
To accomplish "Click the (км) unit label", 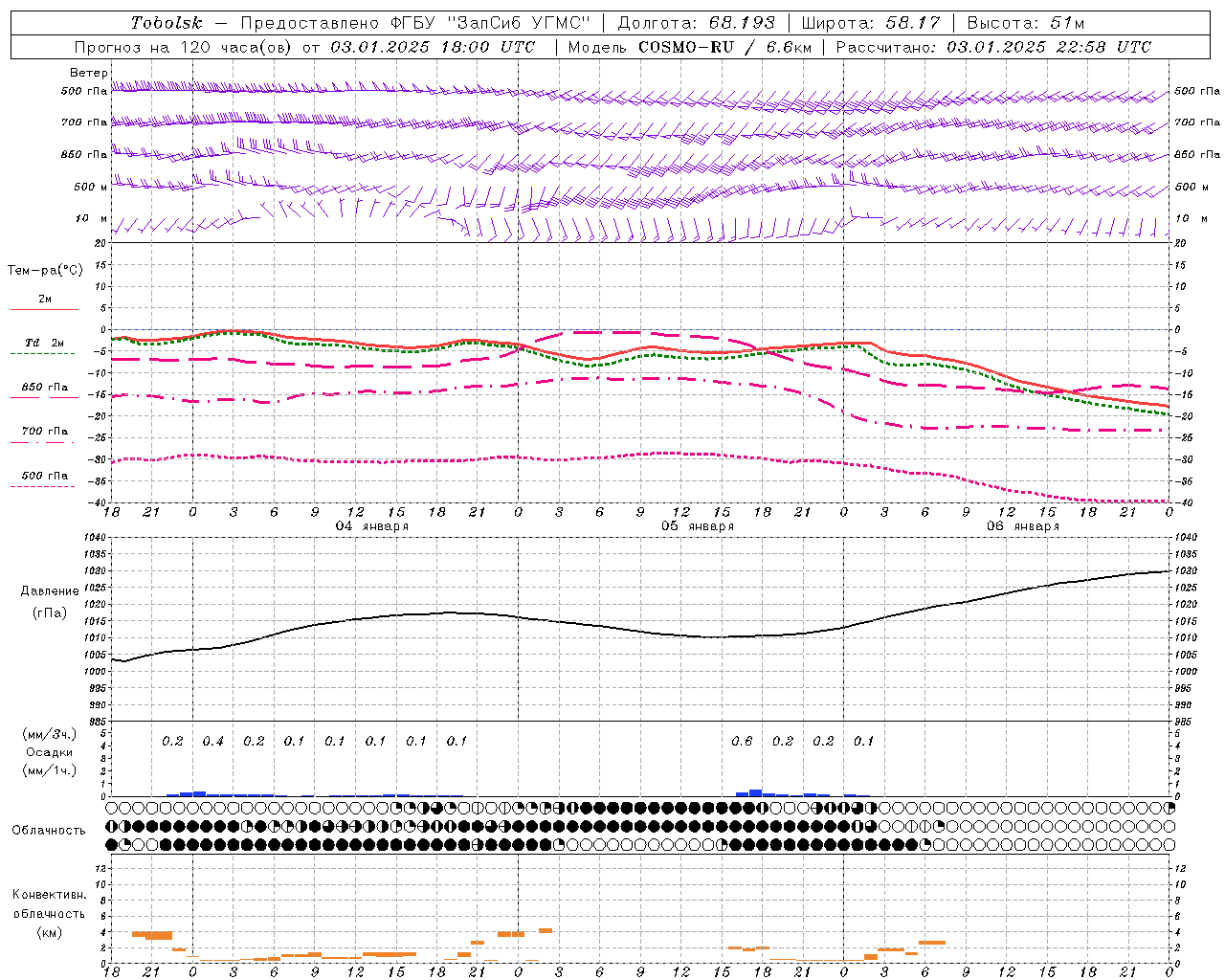I will click(x=50, y=932).
